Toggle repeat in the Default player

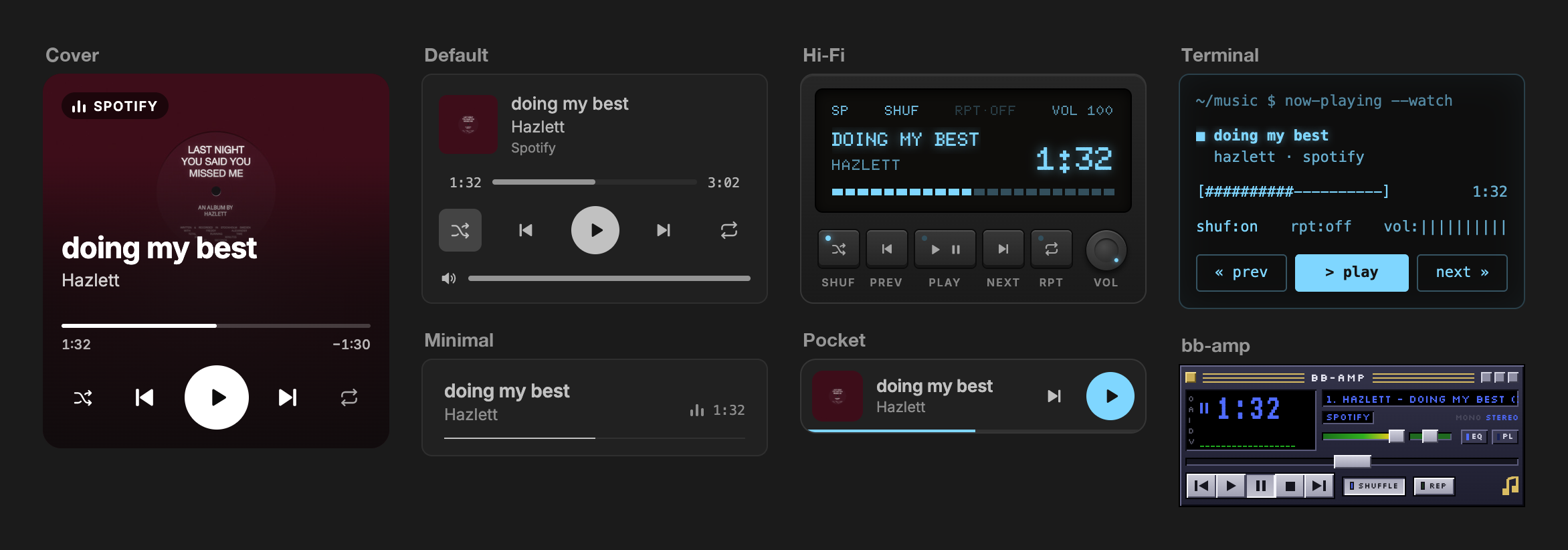[x=729, y=230]
